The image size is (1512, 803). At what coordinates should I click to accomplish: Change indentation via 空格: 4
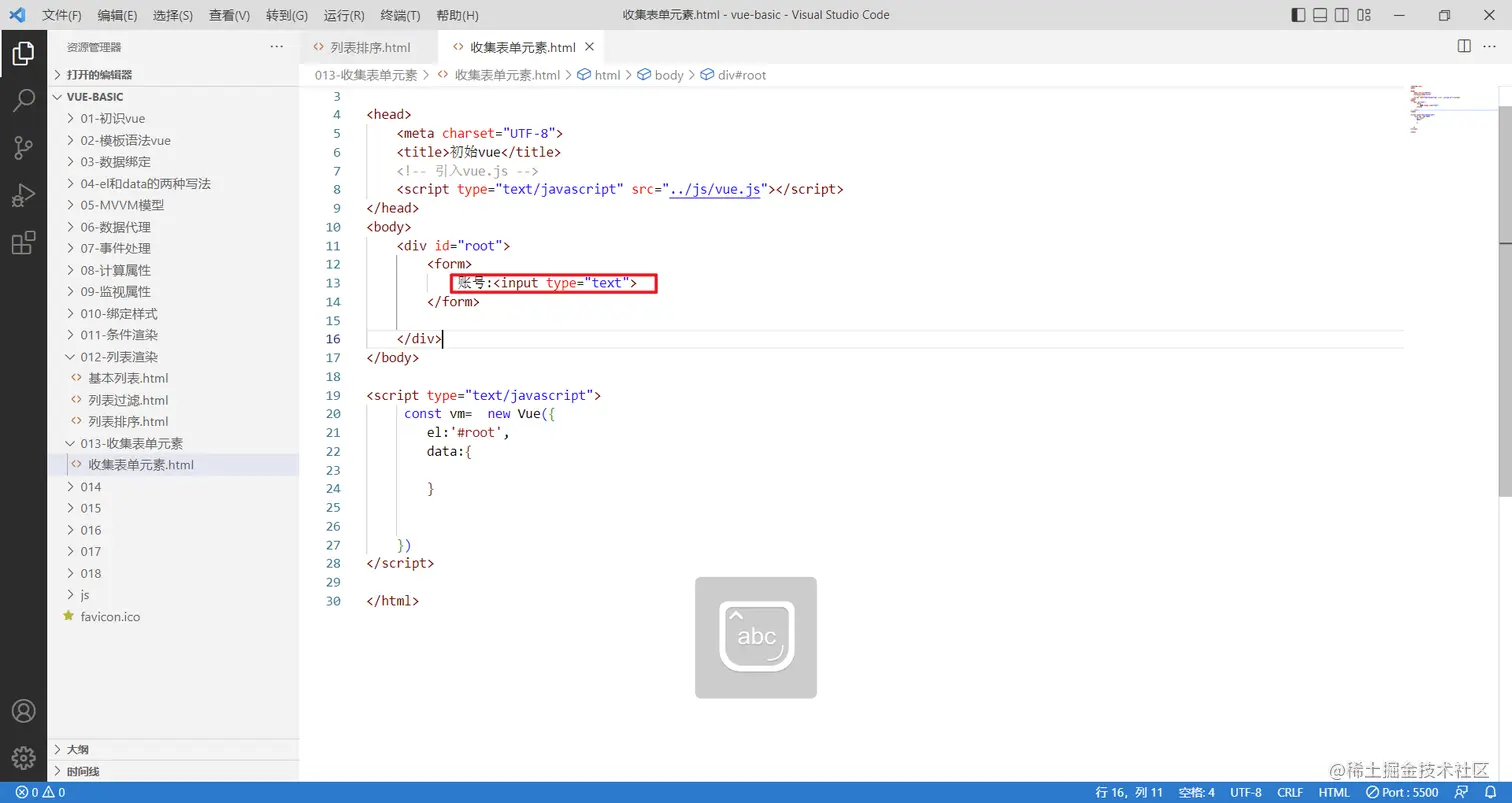pos(1196,792)
